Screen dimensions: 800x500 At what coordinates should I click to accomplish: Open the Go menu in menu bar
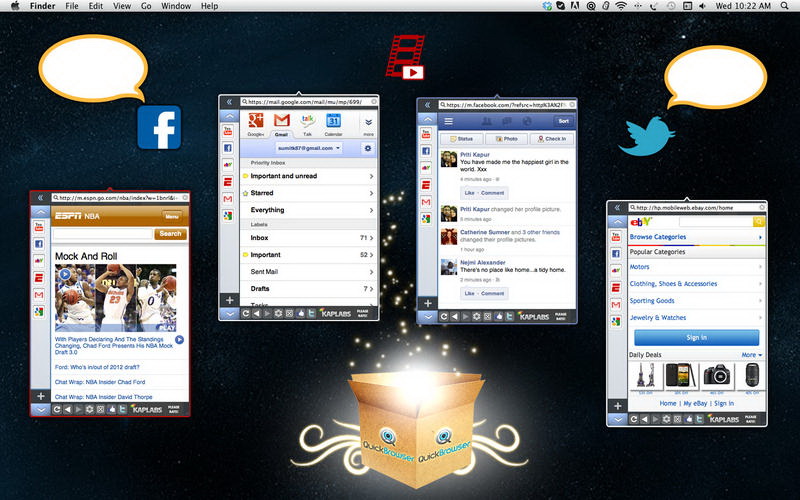point(146,6)
